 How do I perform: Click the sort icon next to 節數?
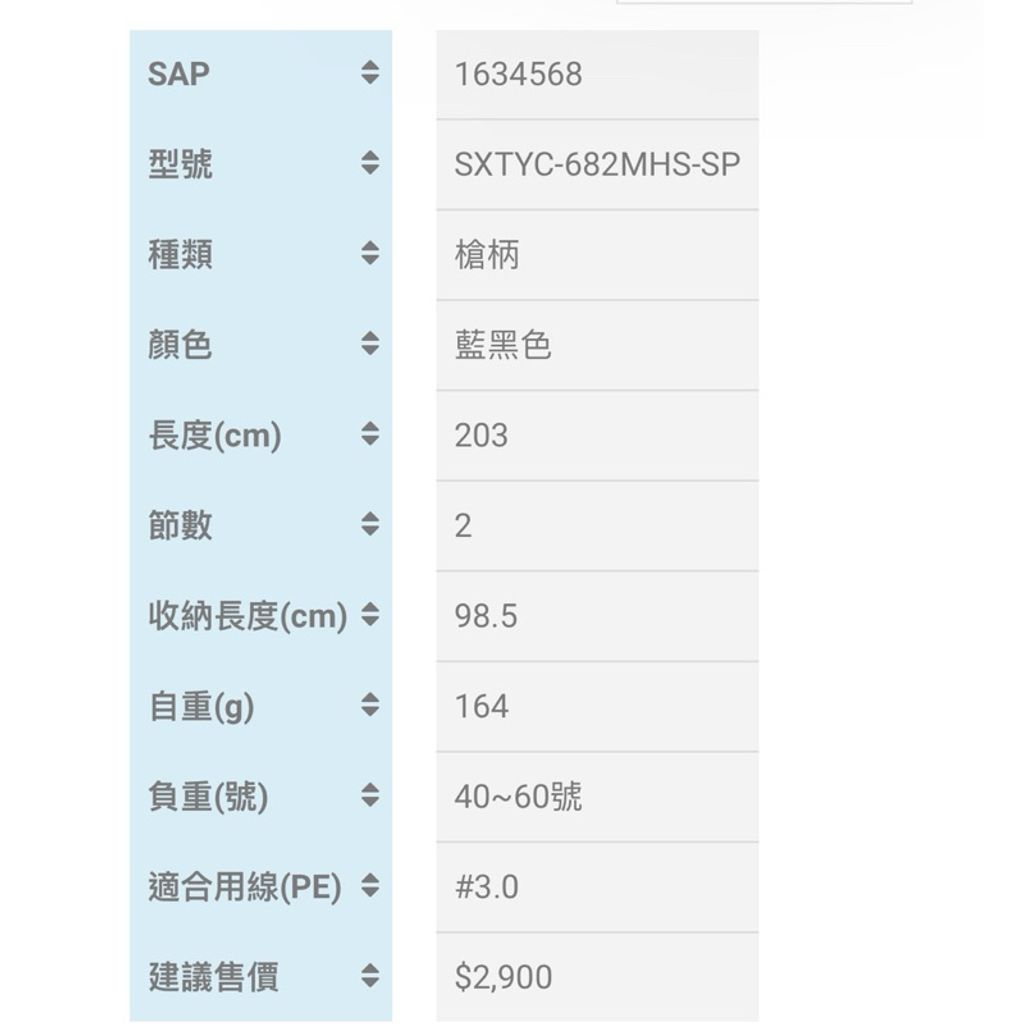pos(370,525)
